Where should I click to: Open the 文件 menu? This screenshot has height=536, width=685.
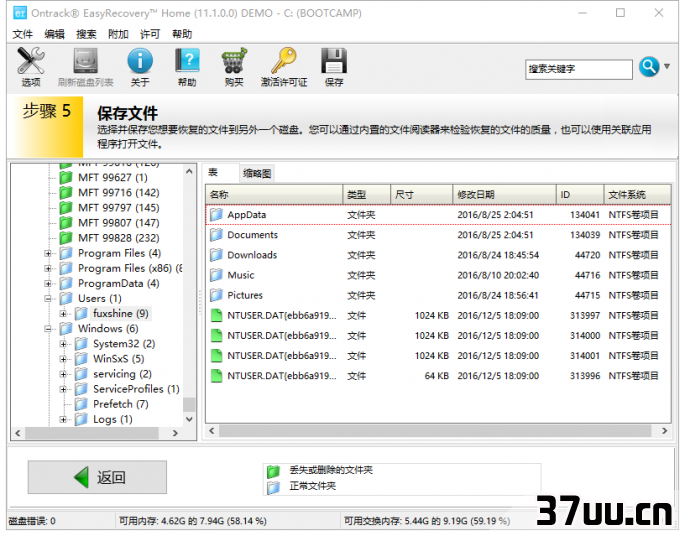[x=22, y=34]
